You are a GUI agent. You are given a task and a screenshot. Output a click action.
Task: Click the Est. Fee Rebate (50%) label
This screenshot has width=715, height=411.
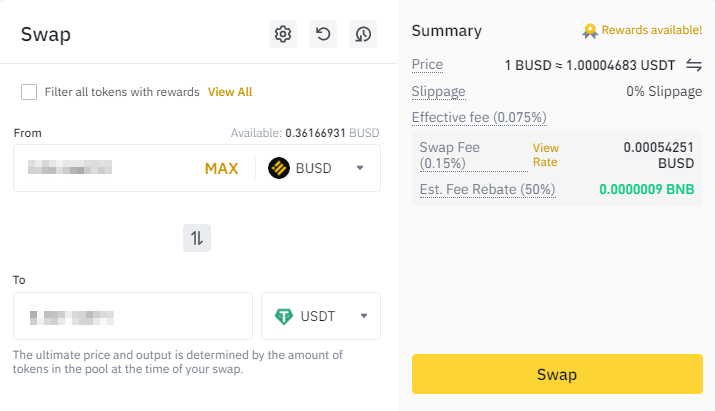[487, 189]
